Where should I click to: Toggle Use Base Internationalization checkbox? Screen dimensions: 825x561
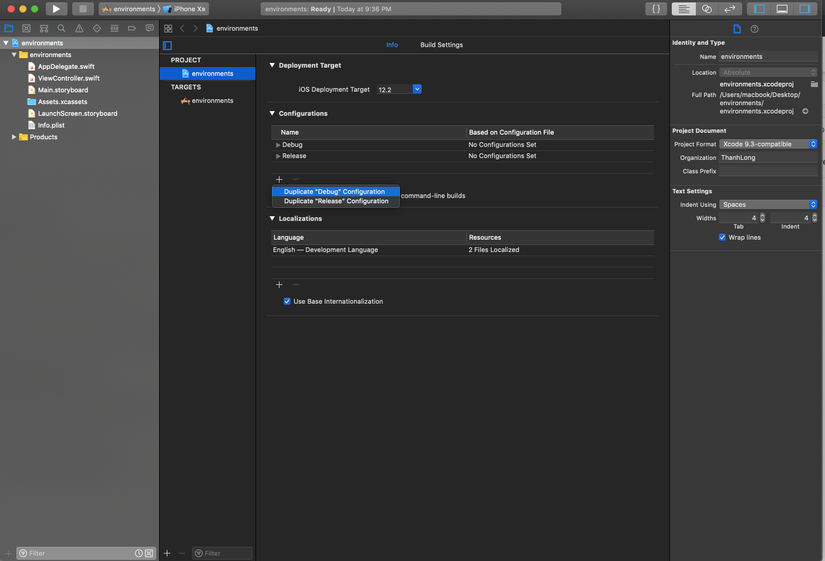click(287, 301)
